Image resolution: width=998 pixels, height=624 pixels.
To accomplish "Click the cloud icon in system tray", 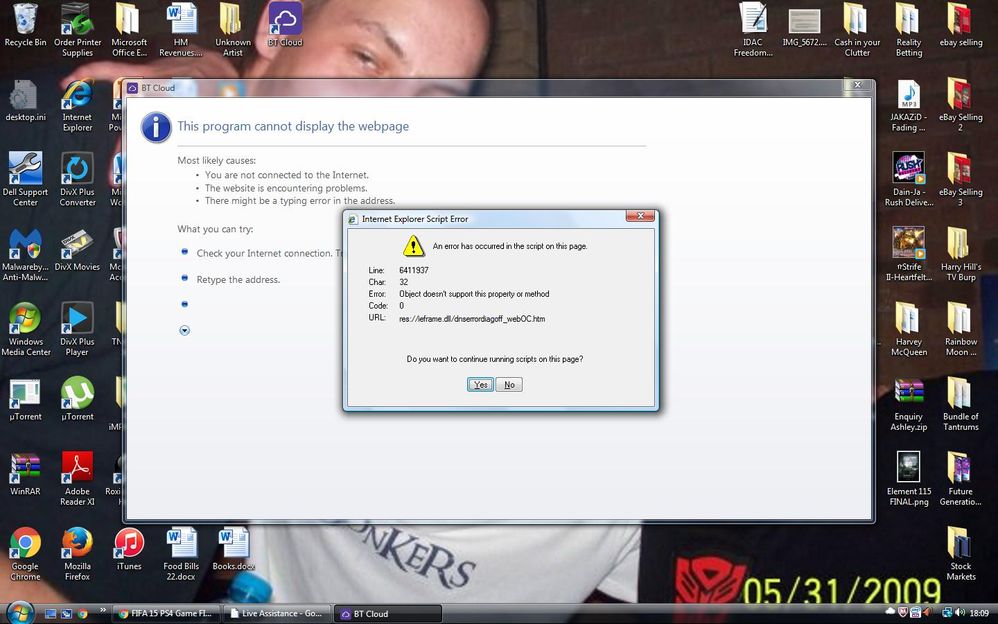I will pyautogui.click(x=890, y=613).
